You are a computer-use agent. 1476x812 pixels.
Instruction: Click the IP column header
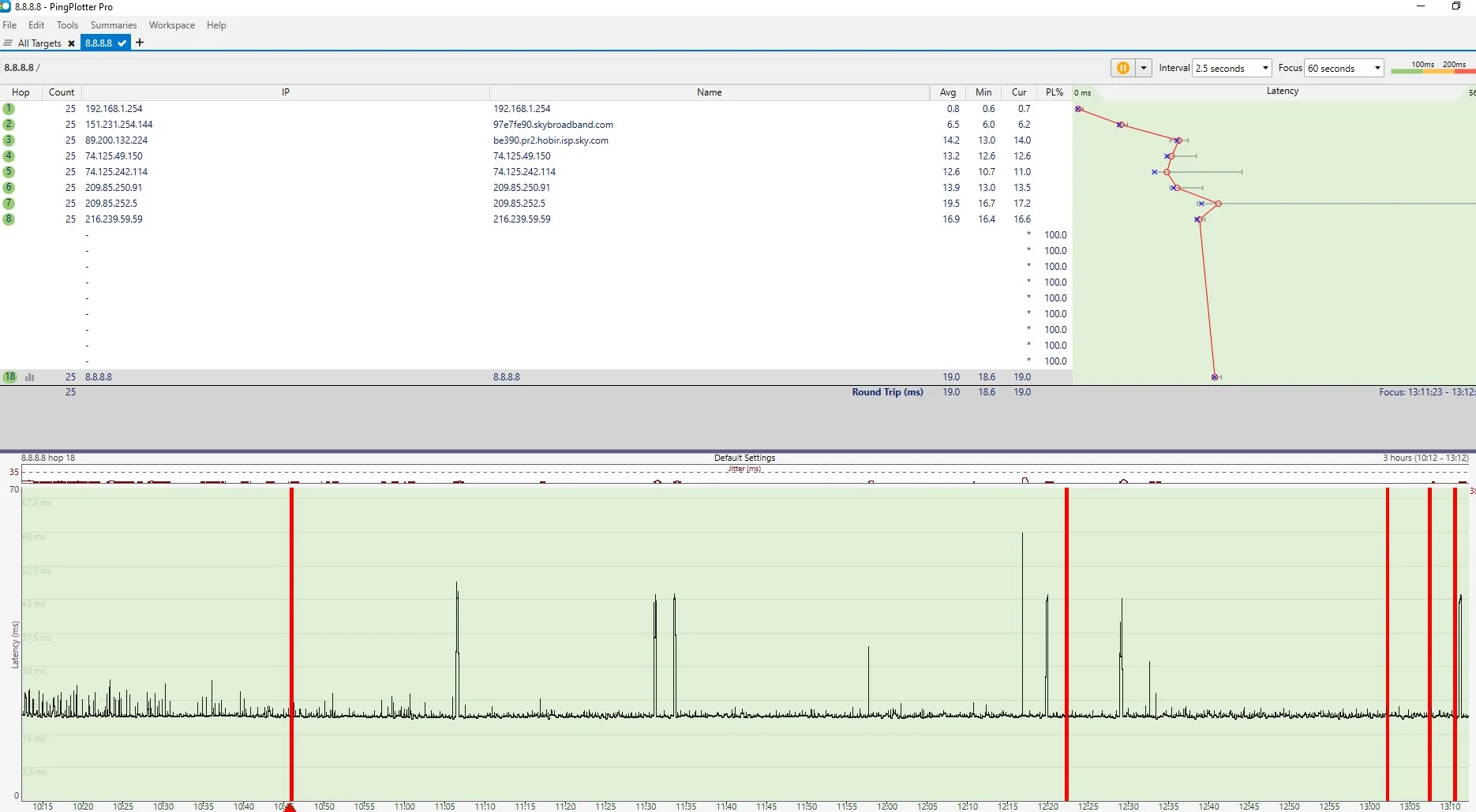click(x=286, y=92)
